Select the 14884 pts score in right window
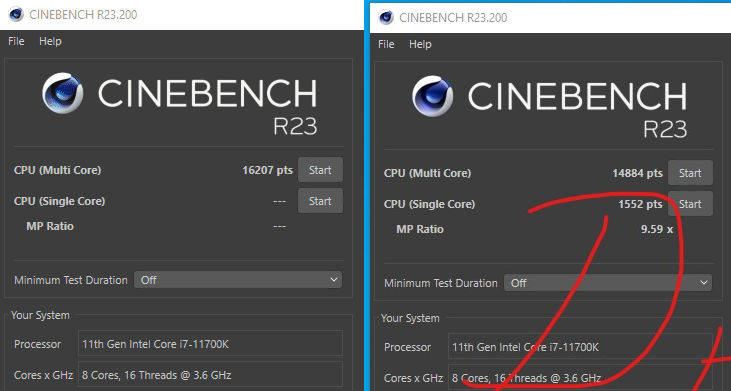Image resolution: width=731 pixels, height=391 pixels. tap(637, 173)
